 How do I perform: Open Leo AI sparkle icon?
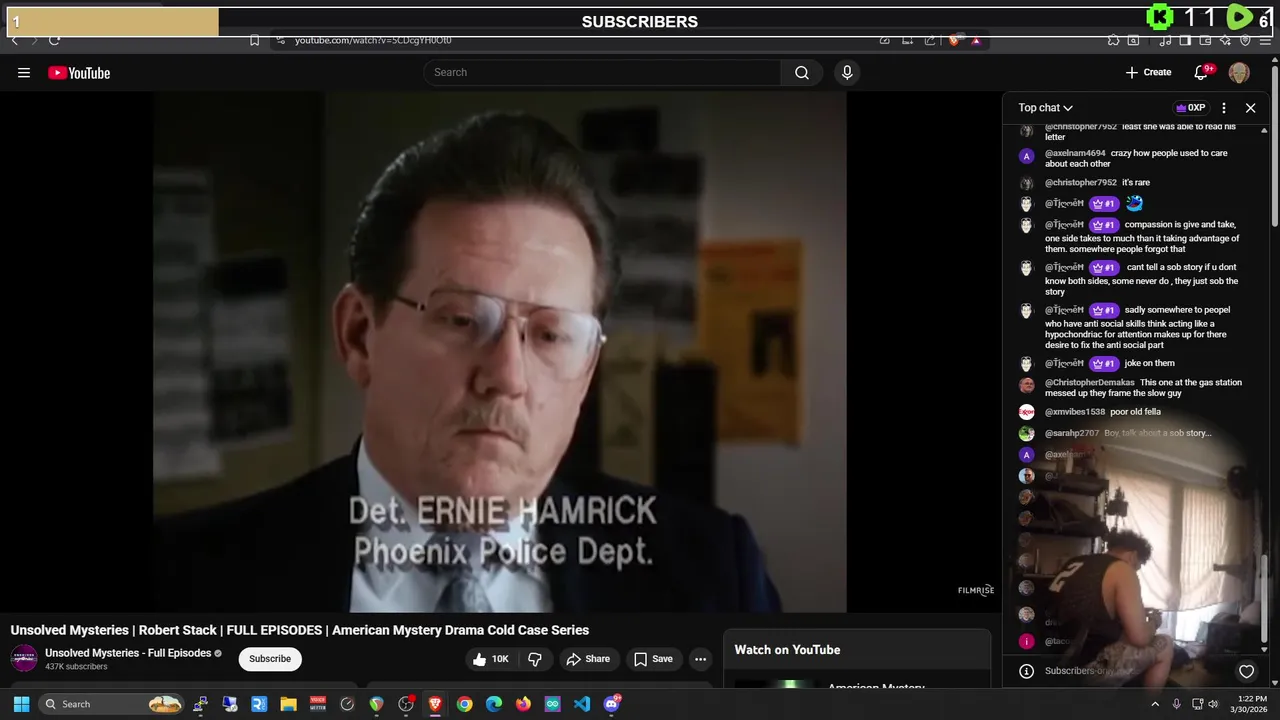tap(1225, 40)
